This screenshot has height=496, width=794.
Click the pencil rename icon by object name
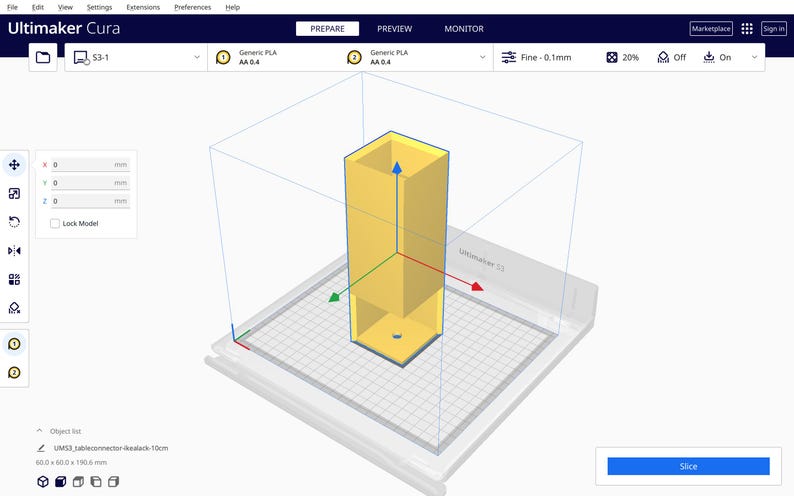41,448
